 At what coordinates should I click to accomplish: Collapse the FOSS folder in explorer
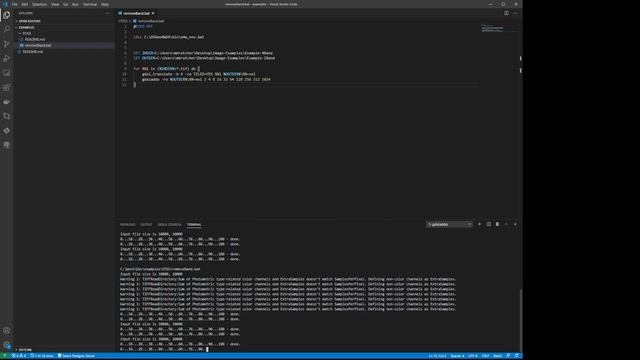pyautogui.click(x=27, y=33)
